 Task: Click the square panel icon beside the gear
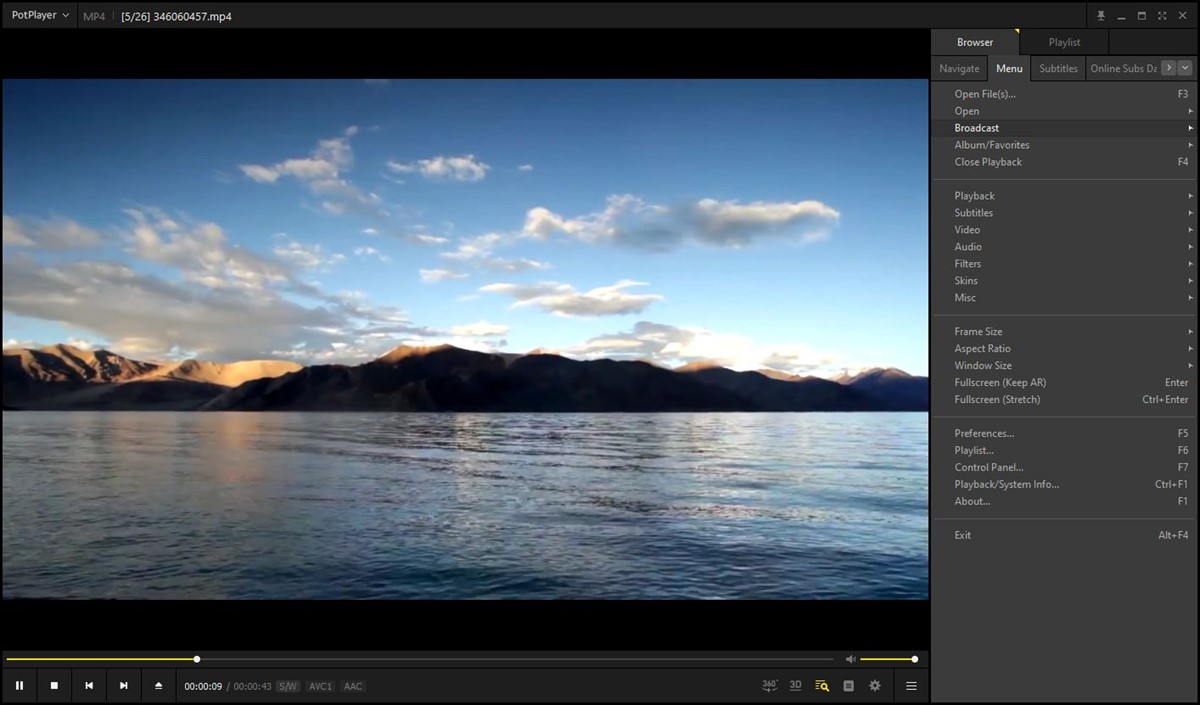tap(849, 686)
